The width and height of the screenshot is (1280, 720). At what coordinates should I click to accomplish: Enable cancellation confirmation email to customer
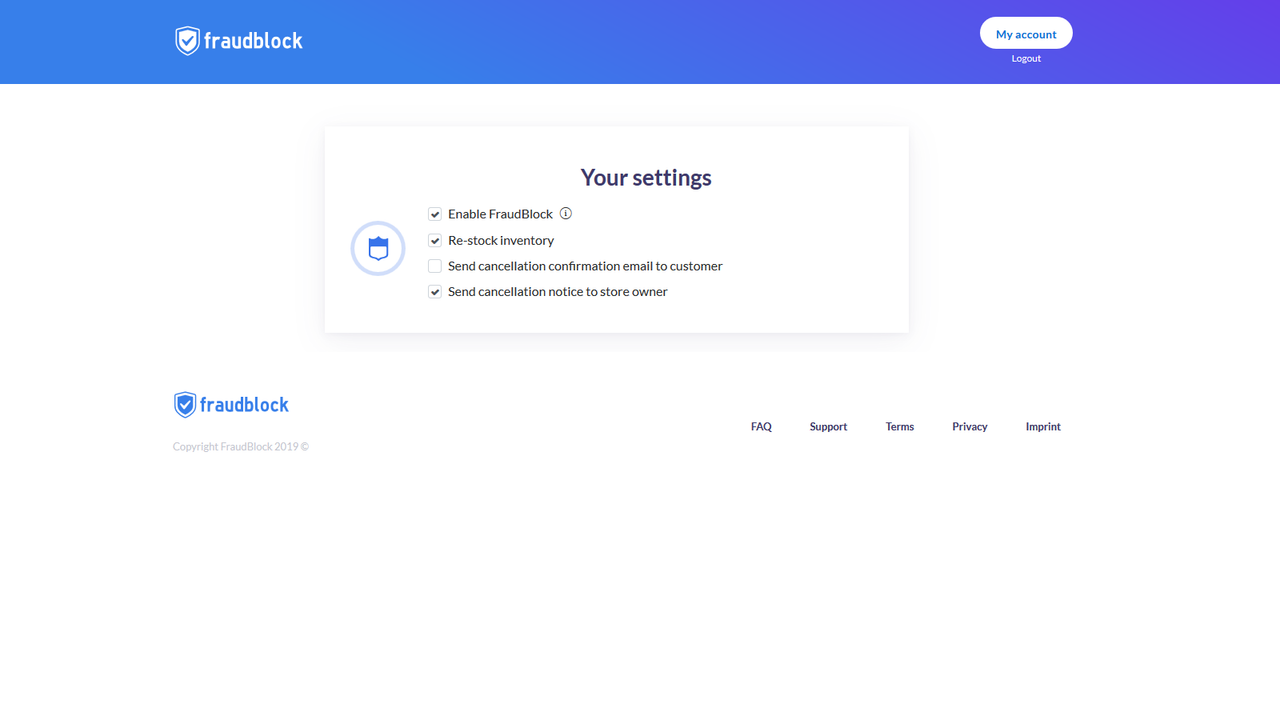pyautogui.click(x=435, y=266)
